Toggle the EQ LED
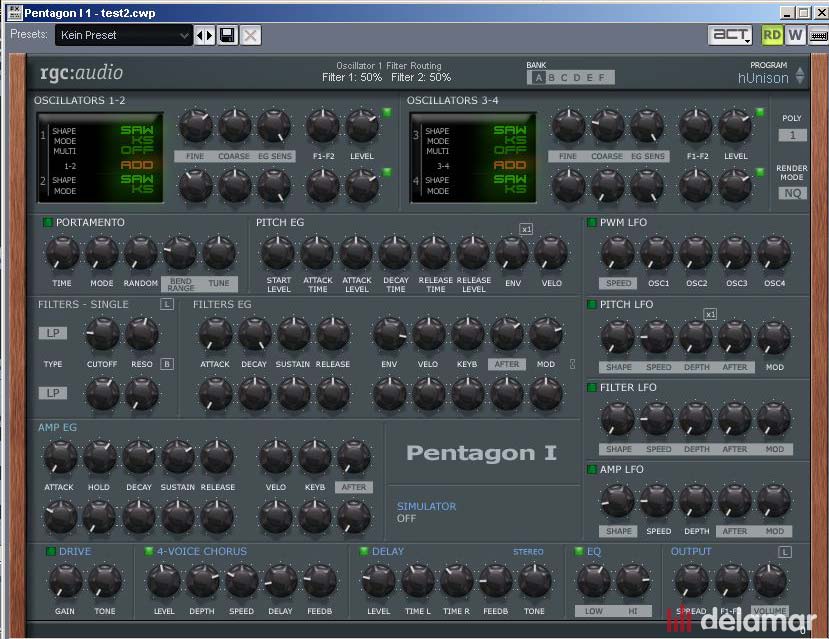The width and height of the screenshot is (829, 639). tap(579, 551)
